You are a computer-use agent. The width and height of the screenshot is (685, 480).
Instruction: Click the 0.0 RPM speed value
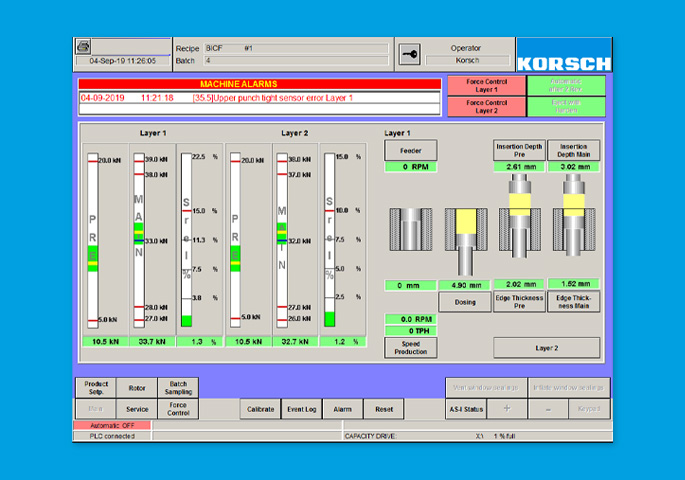(x=411, y=319)
